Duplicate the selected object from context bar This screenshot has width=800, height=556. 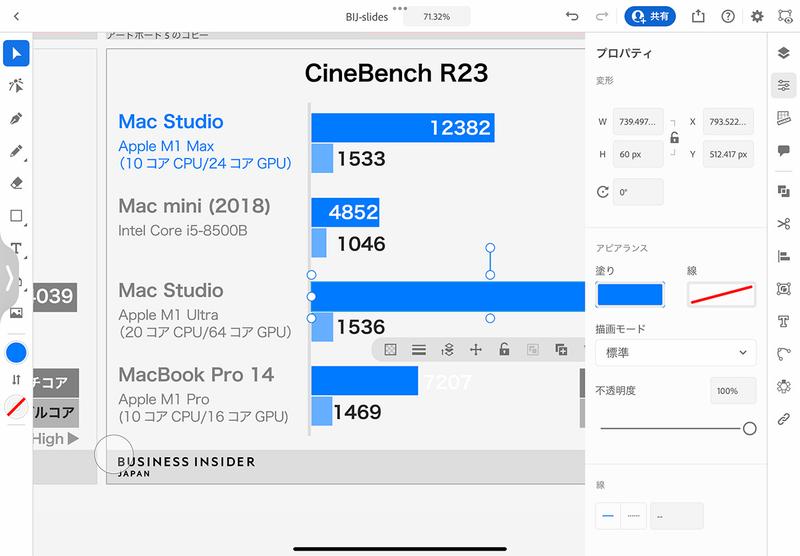(561, 349)
